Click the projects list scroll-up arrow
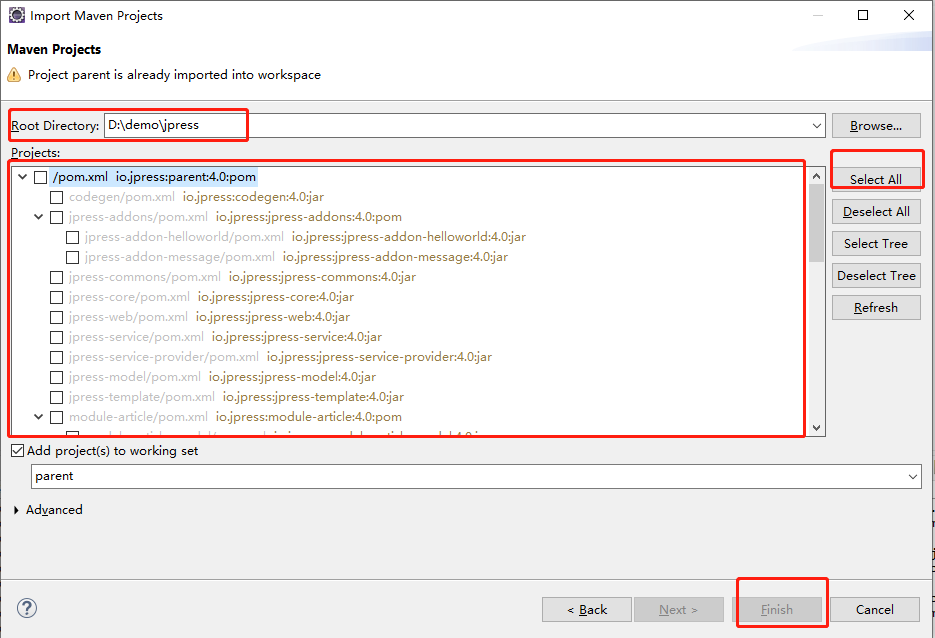935x638 pixels. pos(816,176)
